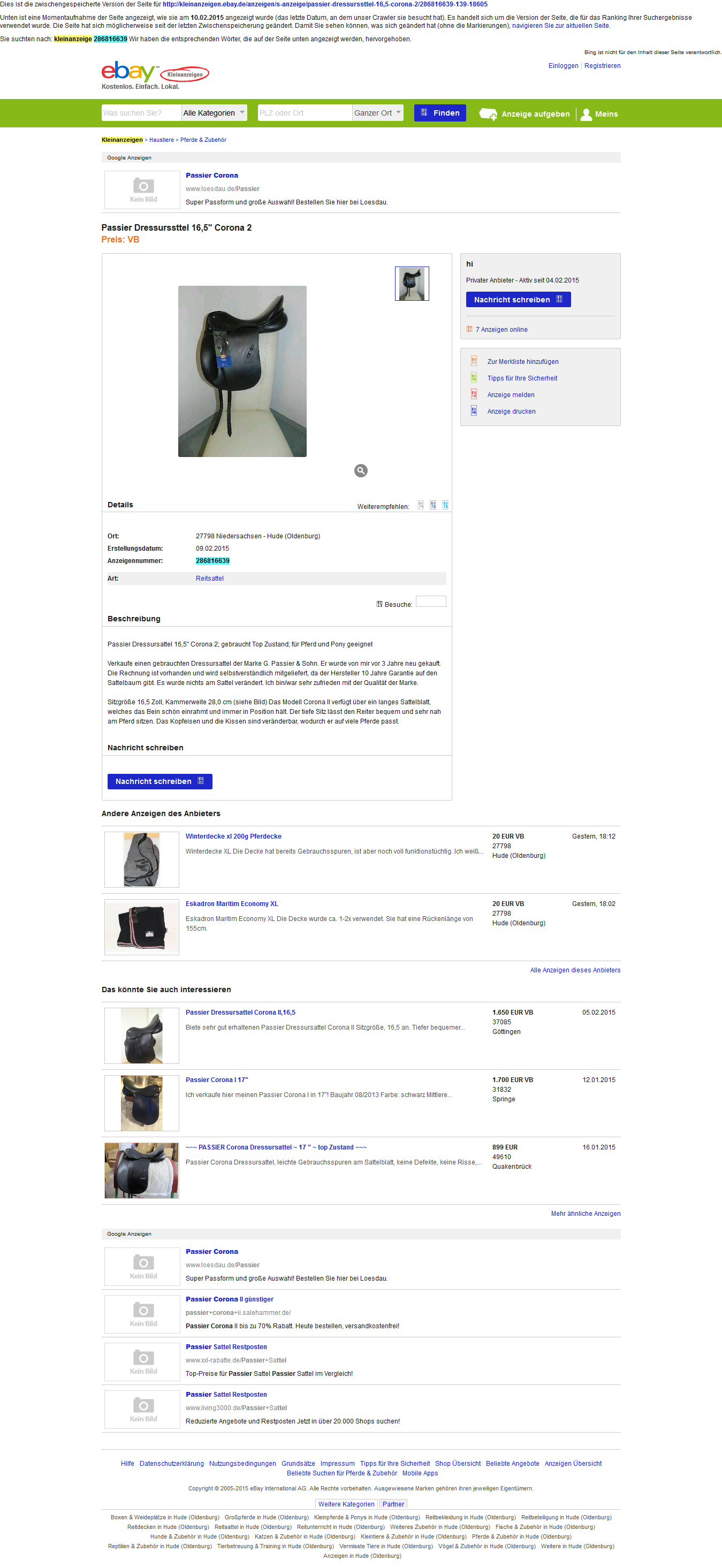Open 7 Anzeigen online link
This screenshot has height=1568, width=722.
(x=501, y=329)
